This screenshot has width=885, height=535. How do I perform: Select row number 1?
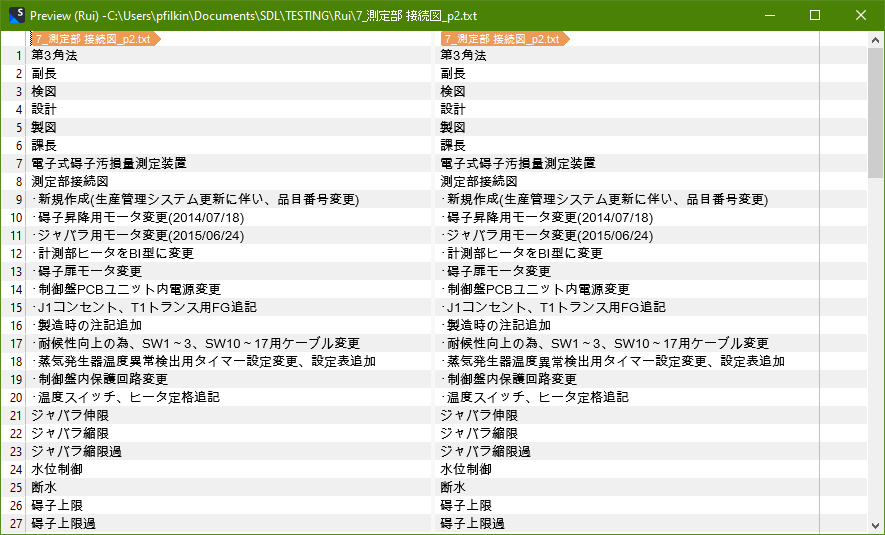[x=18, y=56]
